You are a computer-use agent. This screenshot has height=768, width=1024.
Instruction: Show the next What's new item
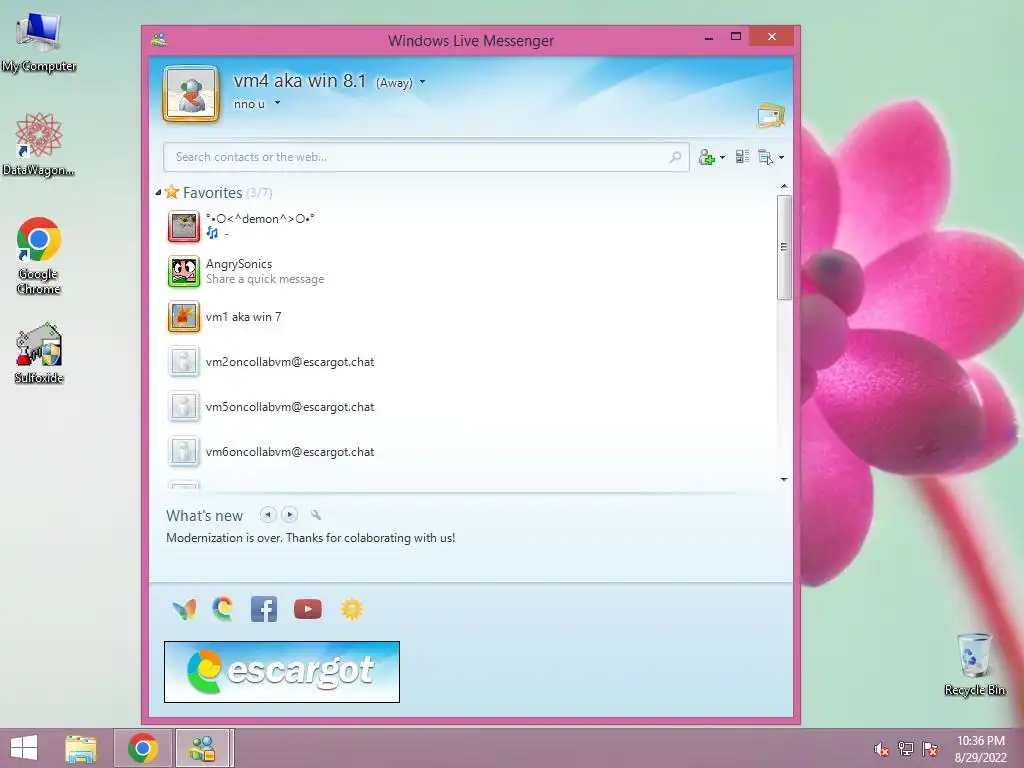coord(290,515)
